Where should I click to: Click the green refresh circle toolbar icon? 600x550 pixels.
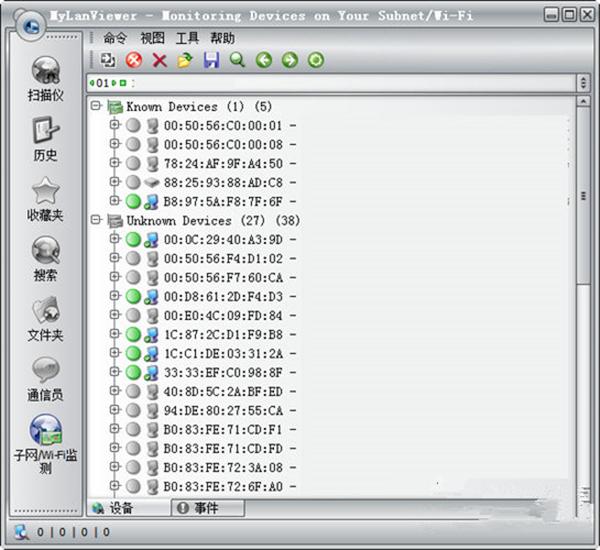pyautogui.click(x=316, y=60)
